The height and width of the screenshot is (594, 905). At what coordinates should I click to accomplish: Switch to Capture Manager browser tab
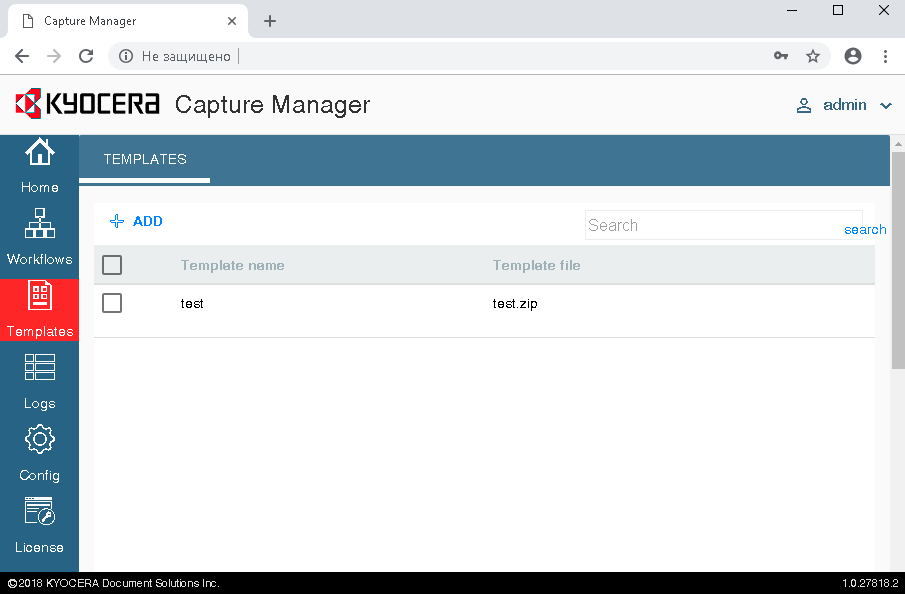click(128, 21)
